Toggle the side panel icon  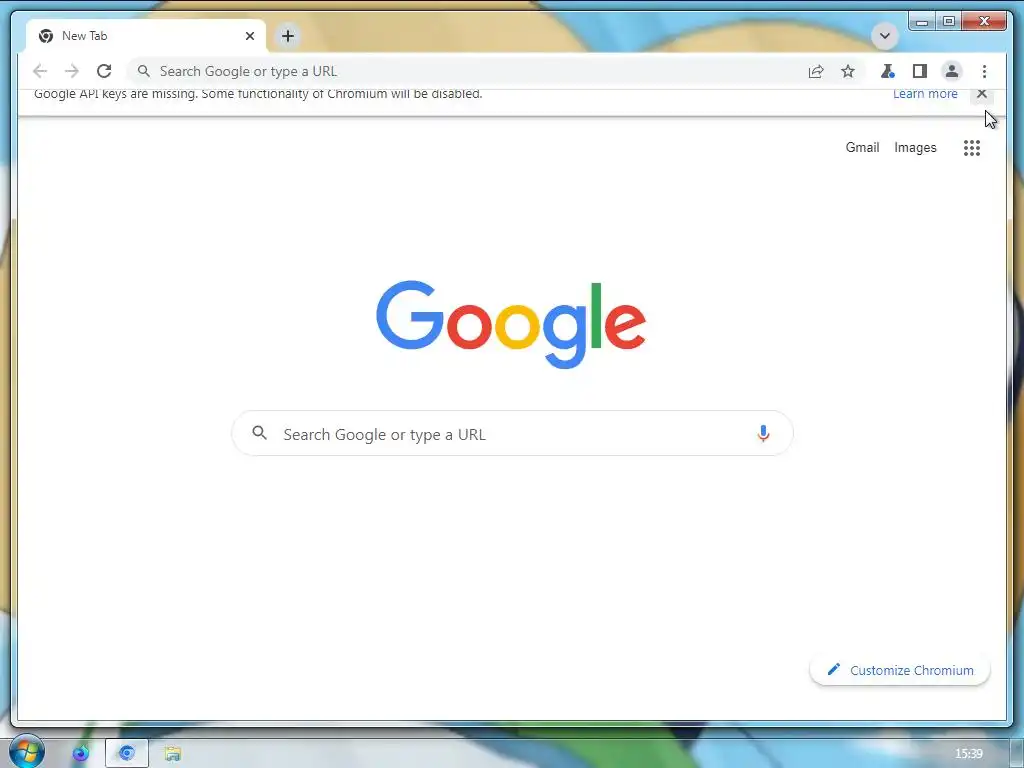[920, 71]
